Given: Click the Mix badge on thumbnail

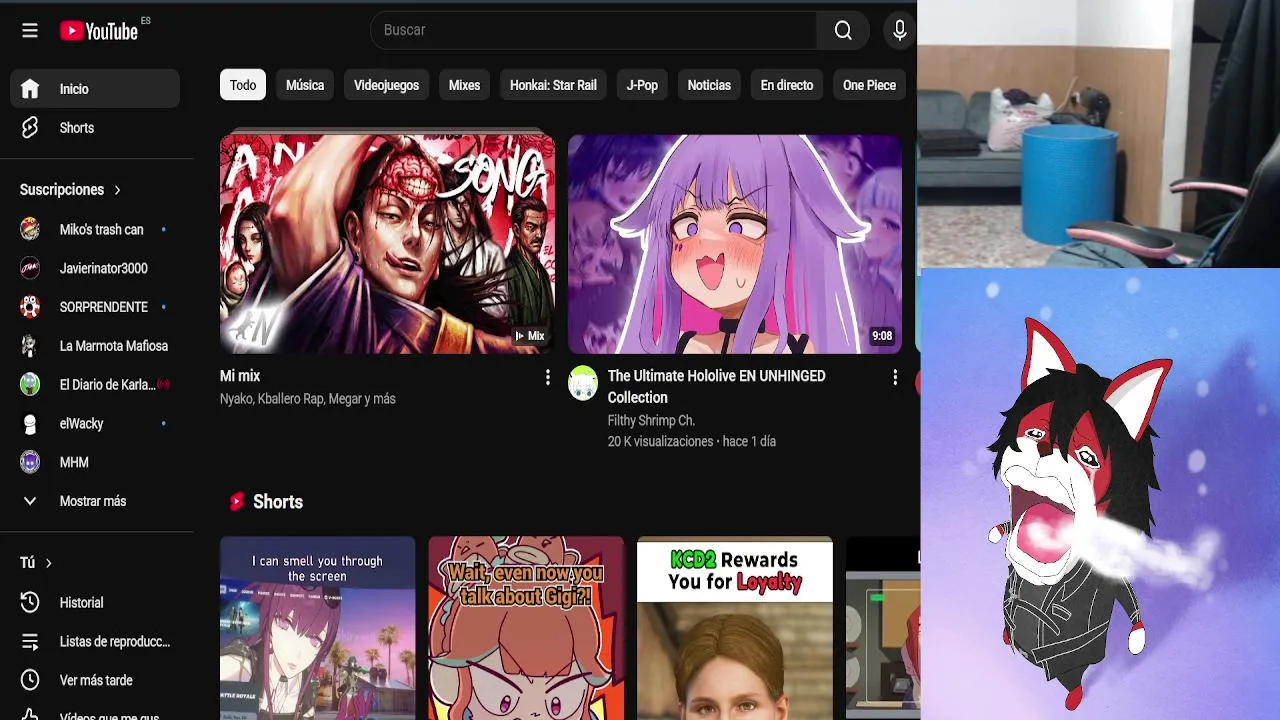Looking at the screenshot, I should coord(530,336).
